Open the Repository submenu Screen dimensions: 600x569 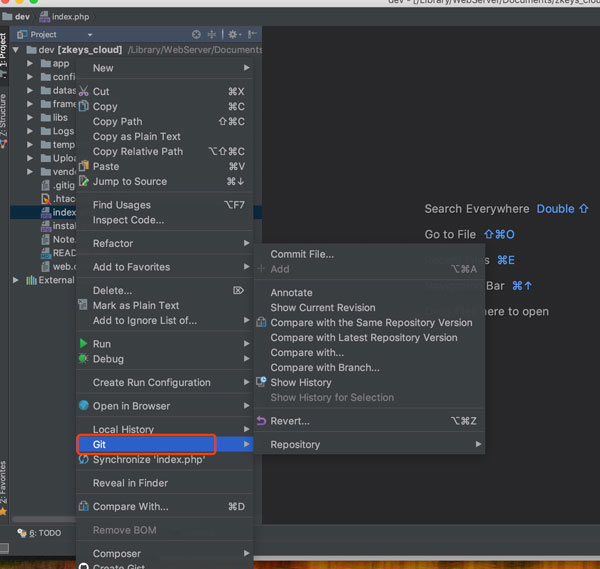[369, 444]
